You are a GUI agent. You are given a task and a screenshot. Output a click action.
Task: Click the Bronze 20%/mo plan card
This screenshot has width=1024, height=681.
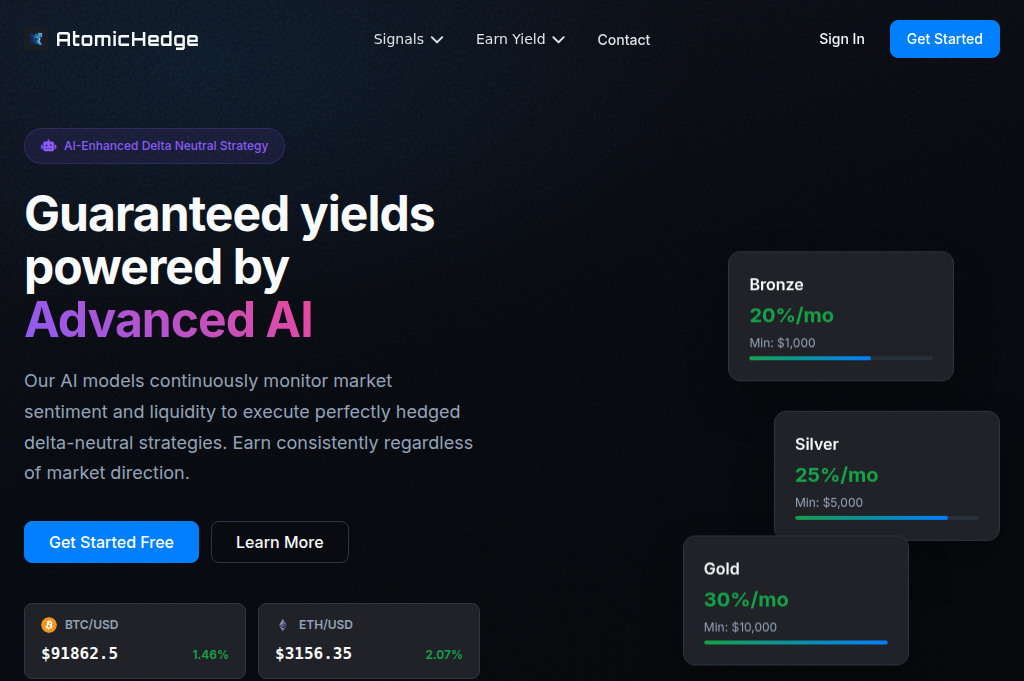click(840, 315)
